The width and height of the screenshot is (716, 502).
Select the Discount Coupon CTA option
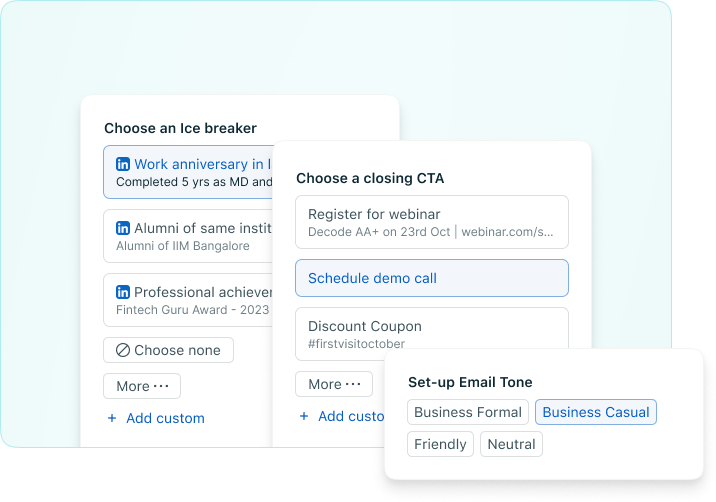point(431,334)
